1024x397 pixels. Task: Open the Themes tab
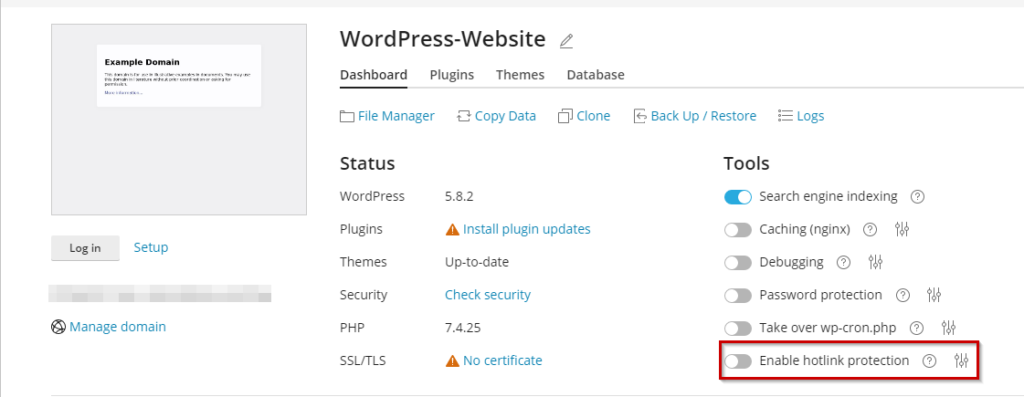coord(520,75)
